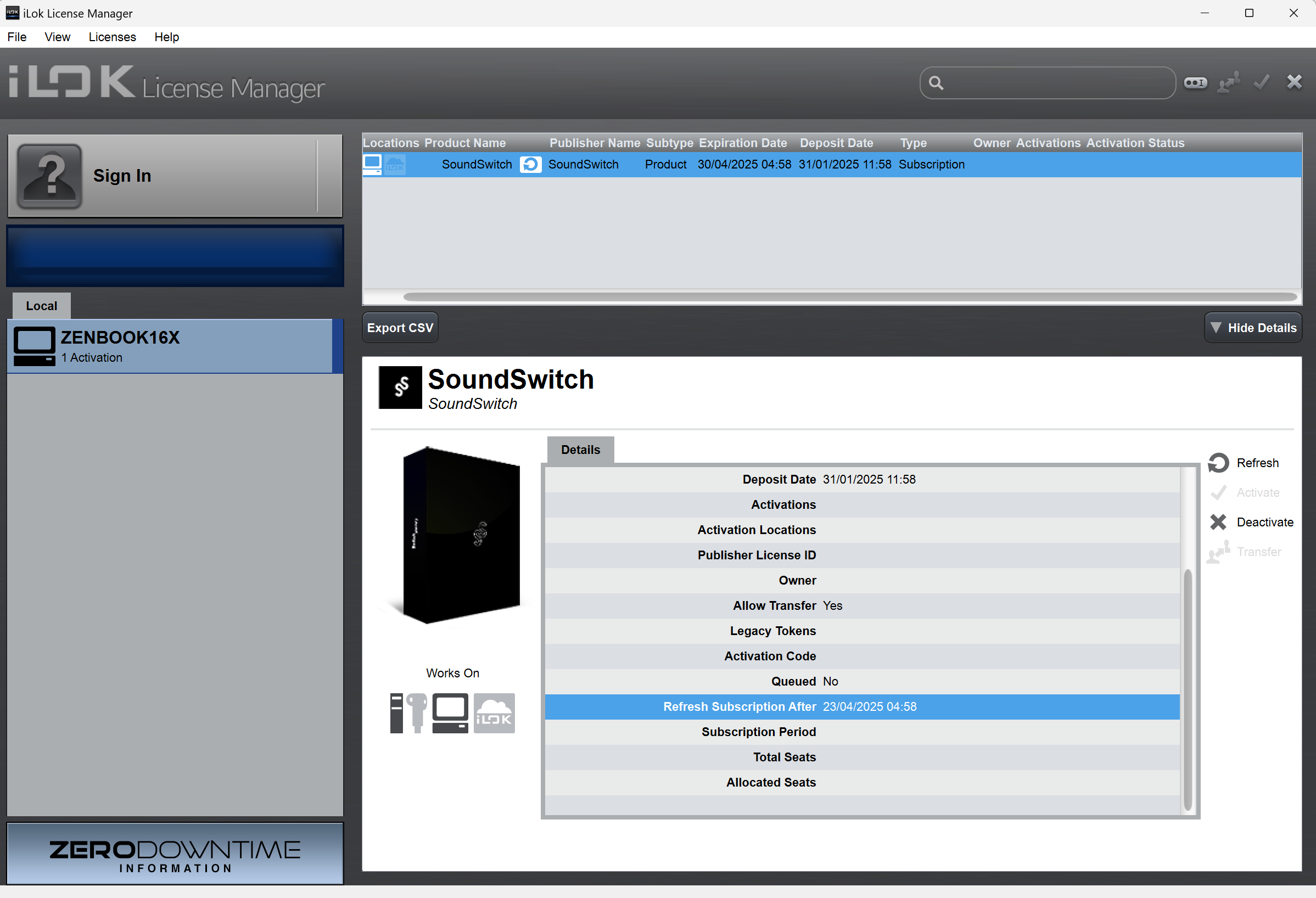Collapse panel with Hide Details button
Viewport: 1316px width, 898px height.
point(1253,328)
